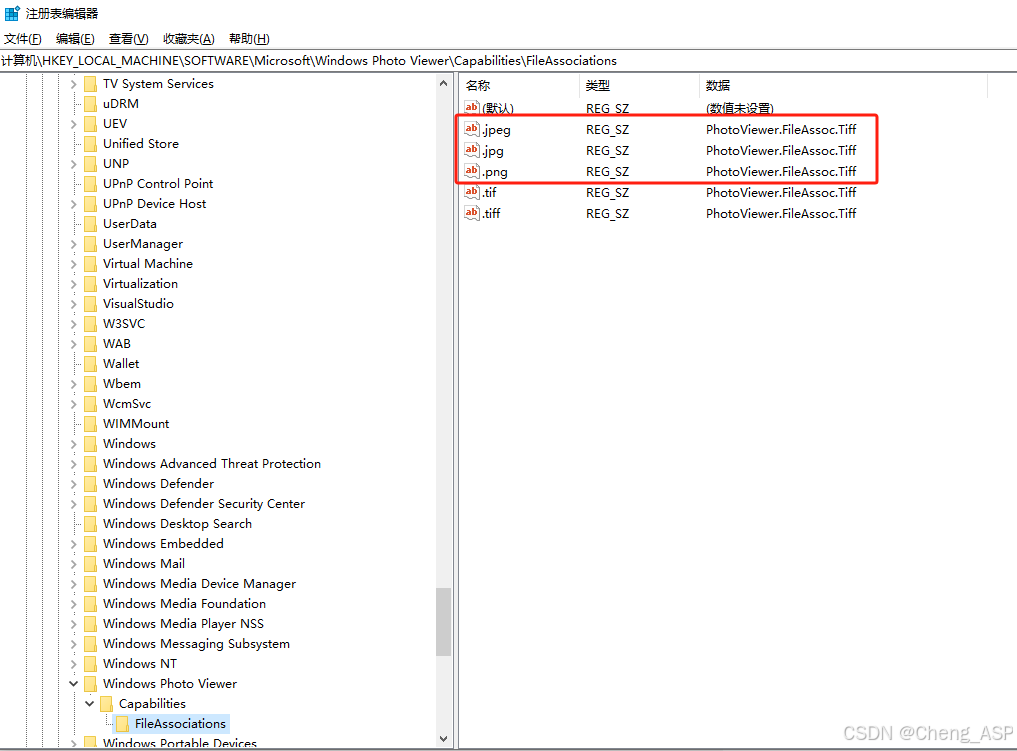The width and height of the screenshot is (1017, 751).
Task: Click the TV System Services folder icon
Action: point(90,84)
